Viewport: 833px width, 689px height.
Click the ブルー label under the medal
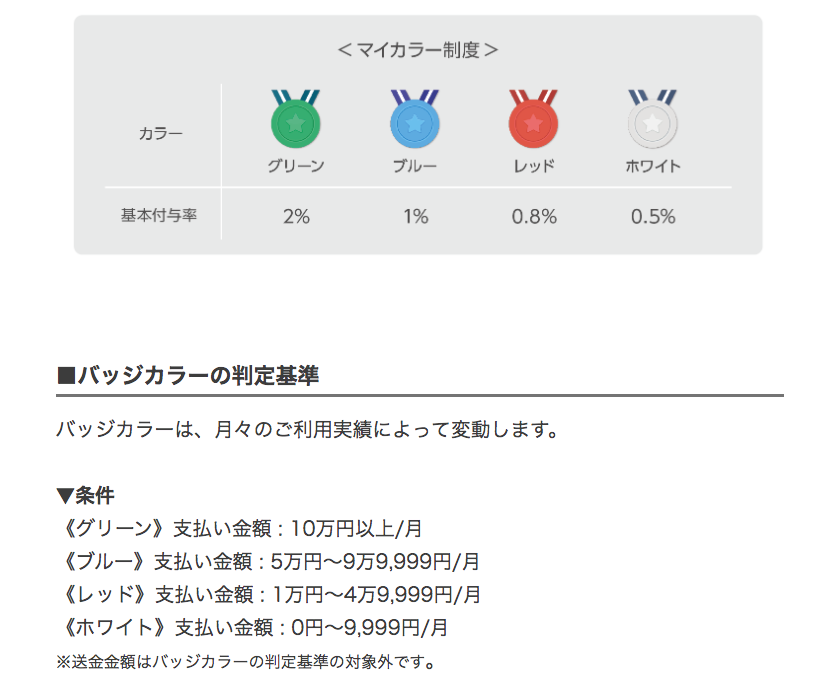[415, 166]
